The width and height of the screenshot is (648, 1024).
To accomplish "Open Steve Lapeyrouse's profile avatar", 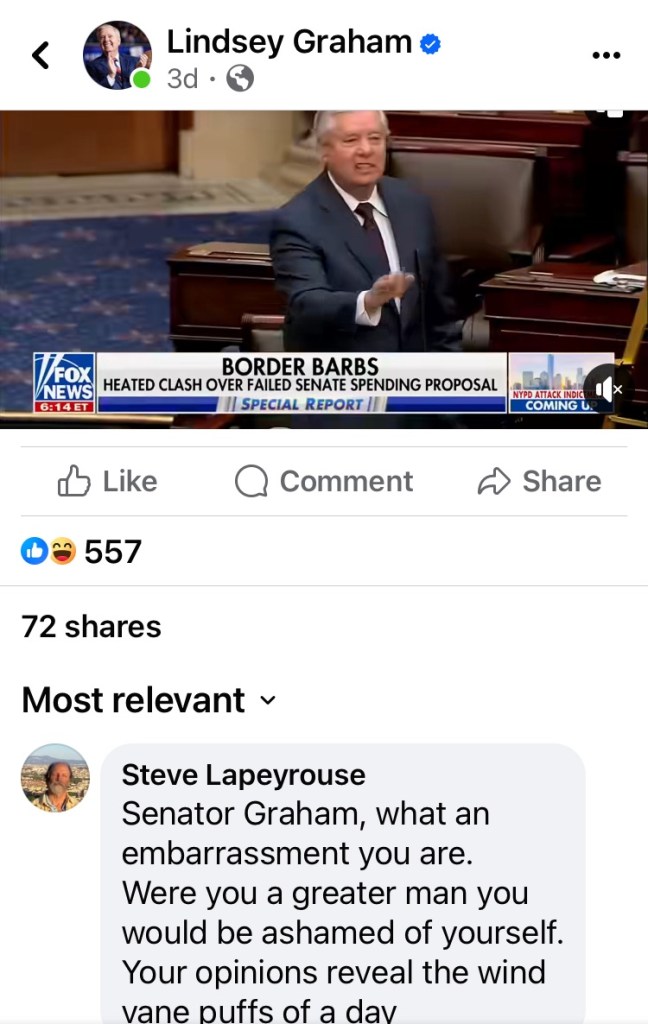I will 56,778.
